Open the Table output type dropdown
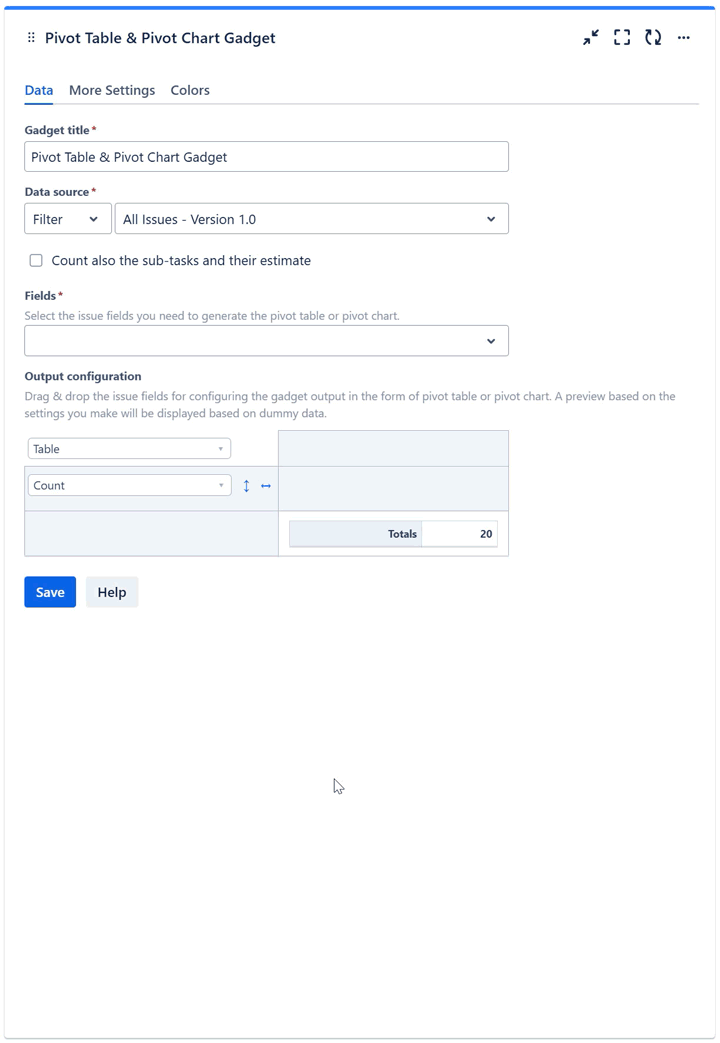 point(129,449)
